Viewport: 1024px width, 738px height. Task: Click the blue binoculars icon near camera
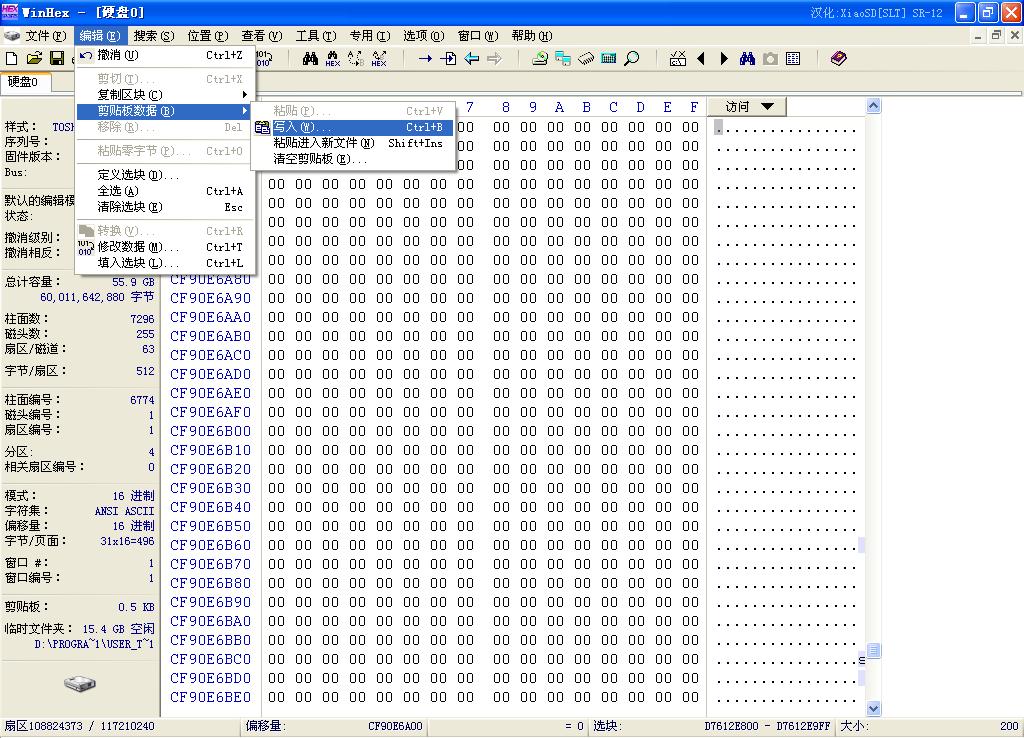click(747, 59)
